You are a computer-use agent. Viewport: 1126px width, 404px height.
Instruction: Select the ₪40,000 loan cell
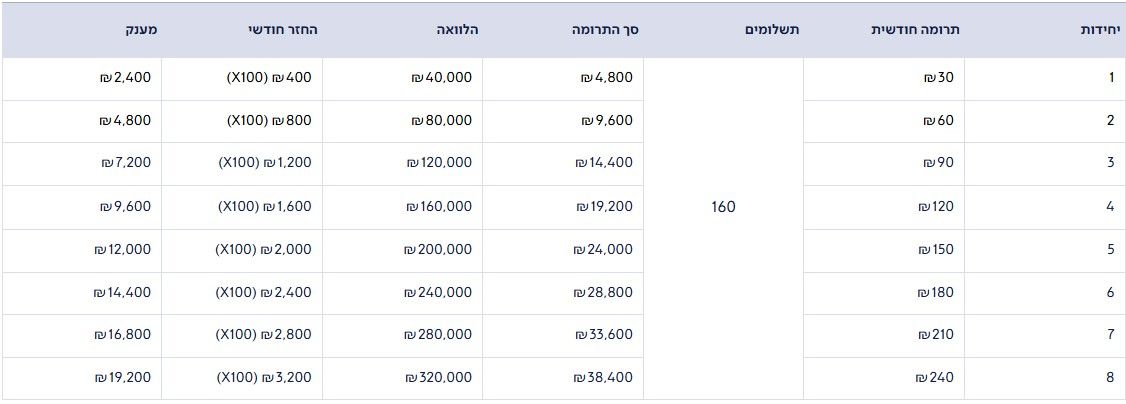tap(440, 77)
